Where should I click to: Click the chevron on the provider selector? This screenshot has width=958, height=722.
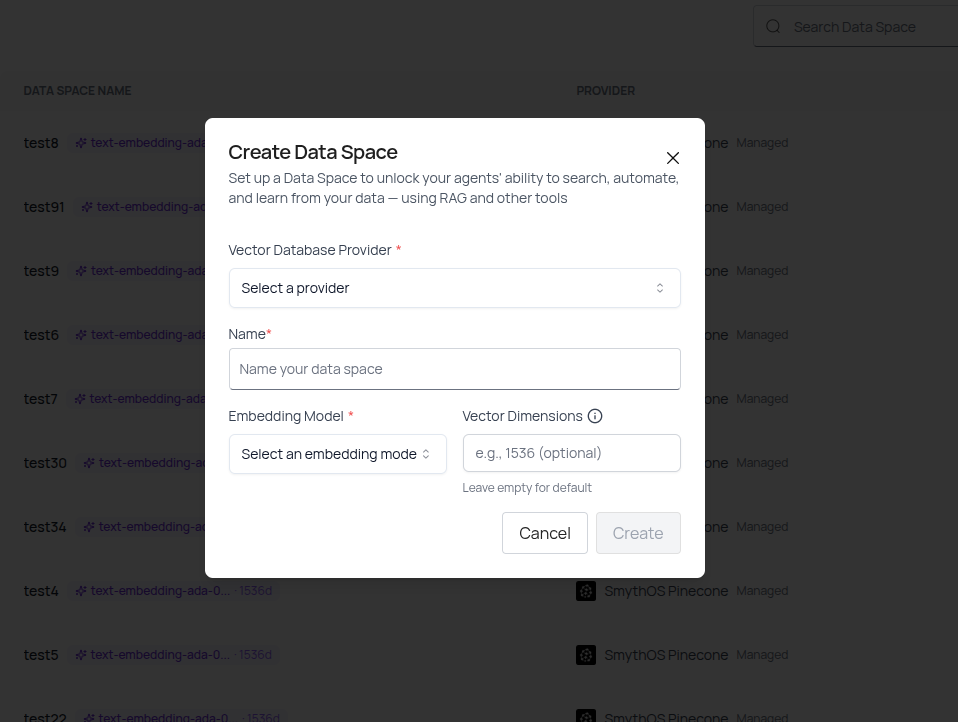pos(660,288)
